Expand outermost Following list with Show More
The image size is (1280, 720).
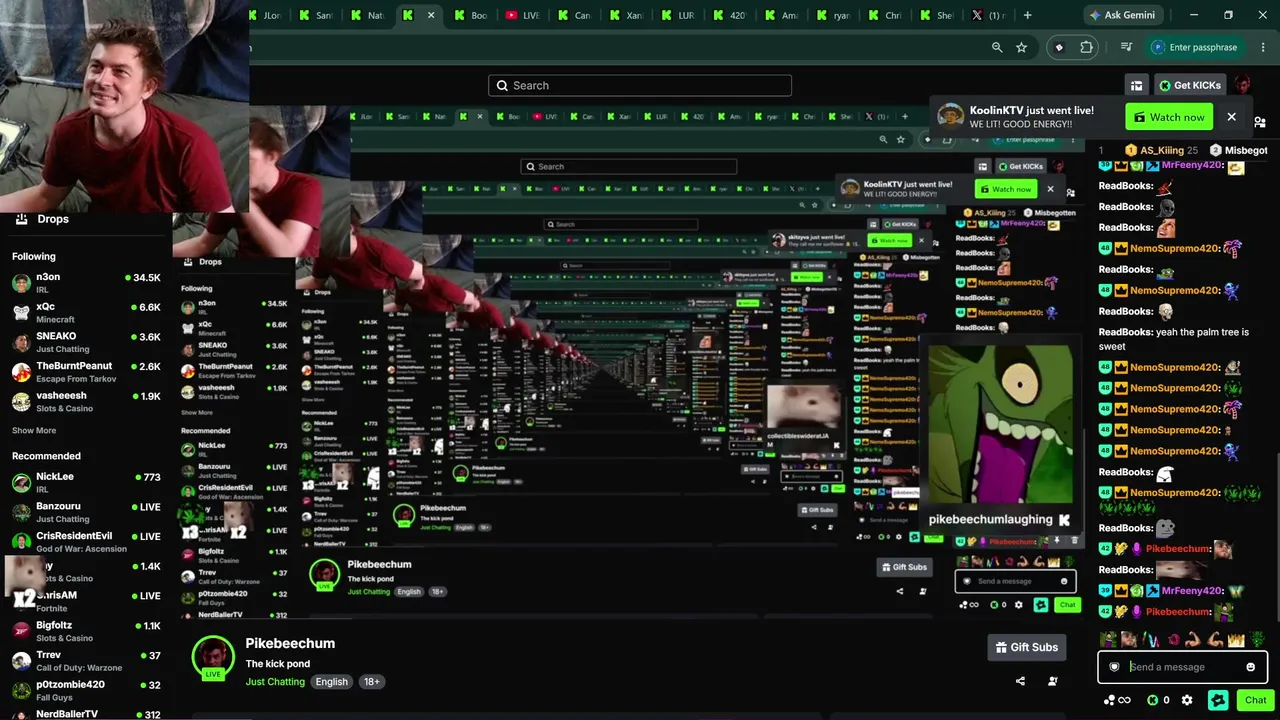(x=34, y=430)
